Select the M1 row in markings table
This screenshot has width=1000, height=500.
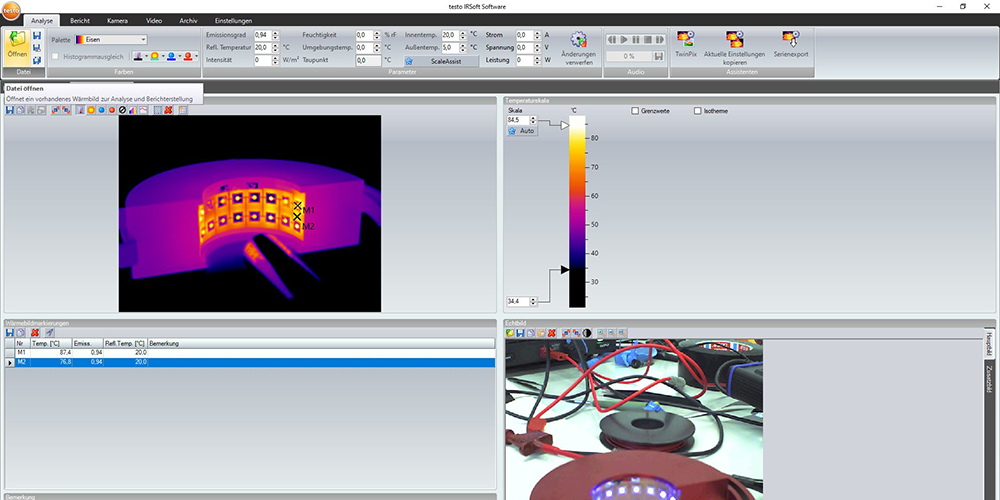point(250,352)
